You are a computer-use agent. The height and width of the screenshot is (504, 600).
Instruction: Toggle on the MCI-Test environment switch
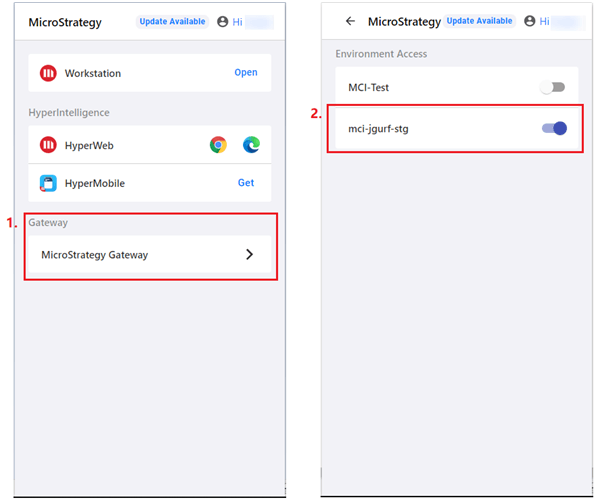coord(553,87)
